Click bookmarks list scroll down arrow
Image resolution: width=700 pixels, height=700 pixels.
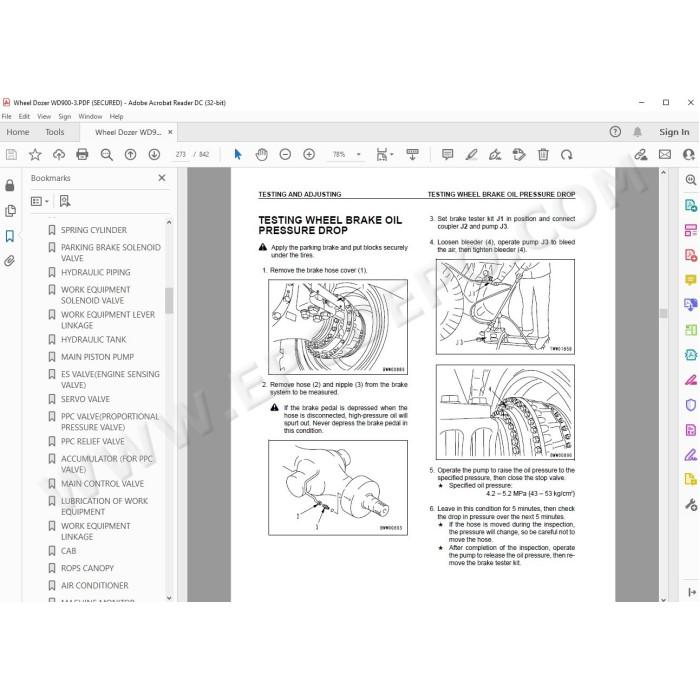point(169,597)
